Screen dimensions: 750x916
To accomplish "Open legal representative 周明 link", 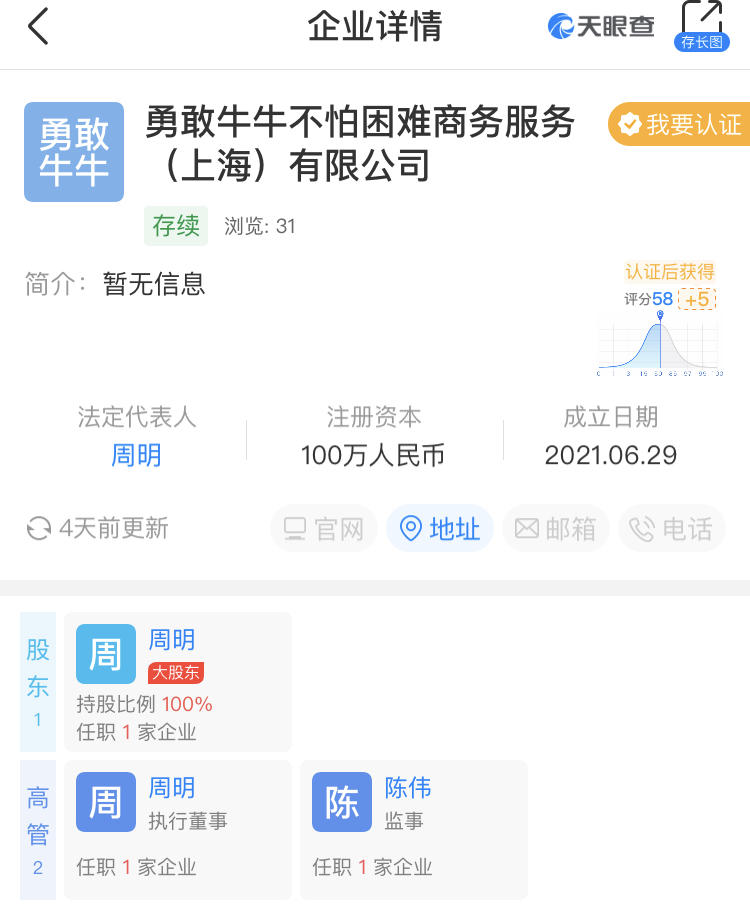I will coord(136,456).
